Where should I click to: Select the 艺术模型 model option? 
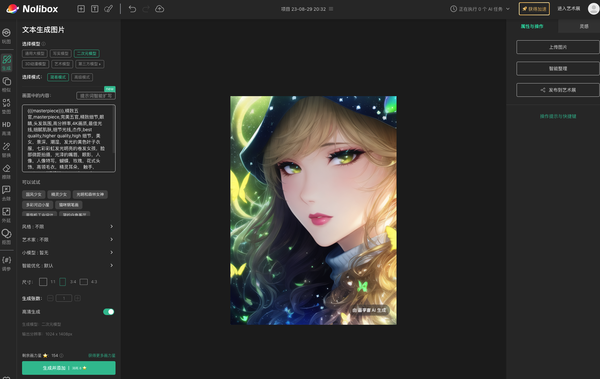[x=62, y=64]
